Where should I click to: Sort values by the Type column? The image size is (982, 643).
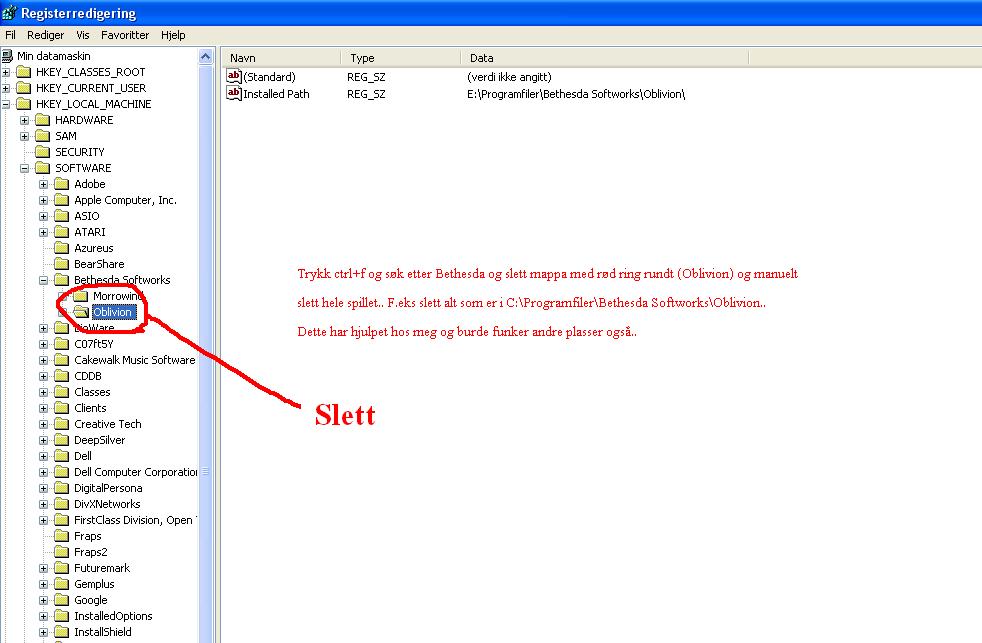tap(401, 58)
